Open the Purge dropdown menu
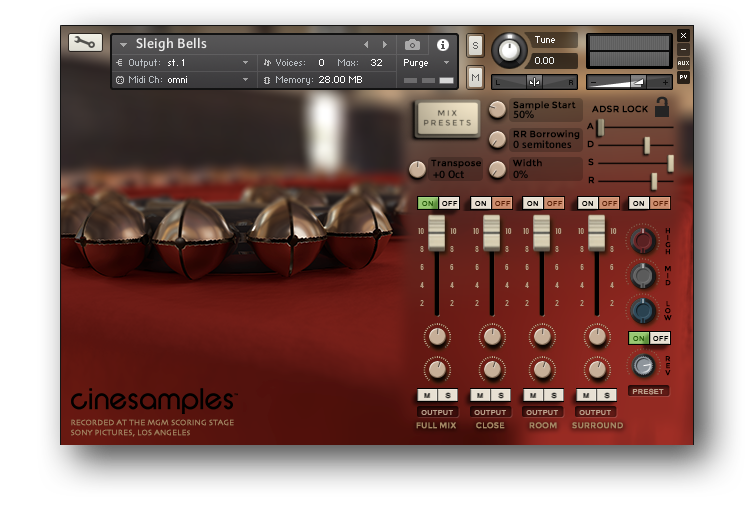This screenshot has height=505, width=754. click(447, 63)
